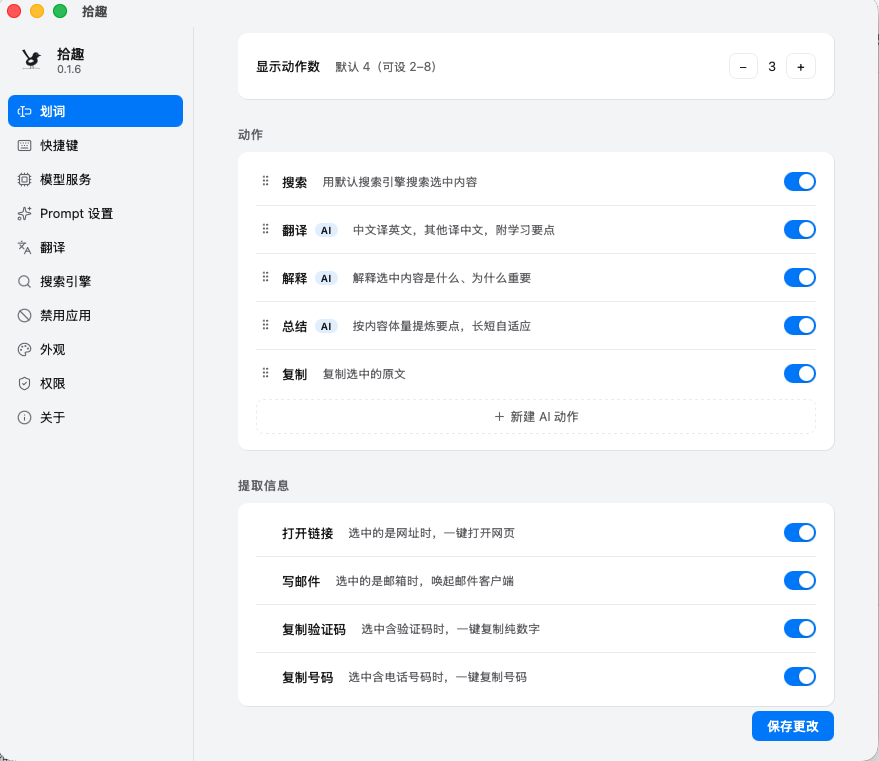Click the description 用默认搜索引擎搜索选中内容
This screenshot has width=879, height=761.
400,182
